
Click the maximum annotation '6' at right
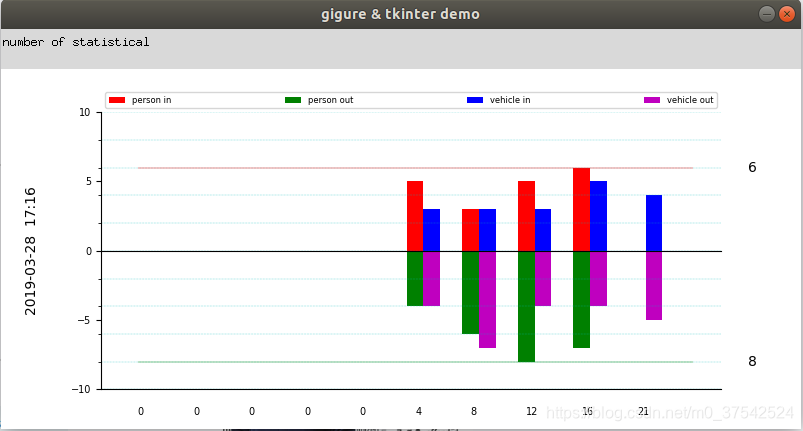752,167
